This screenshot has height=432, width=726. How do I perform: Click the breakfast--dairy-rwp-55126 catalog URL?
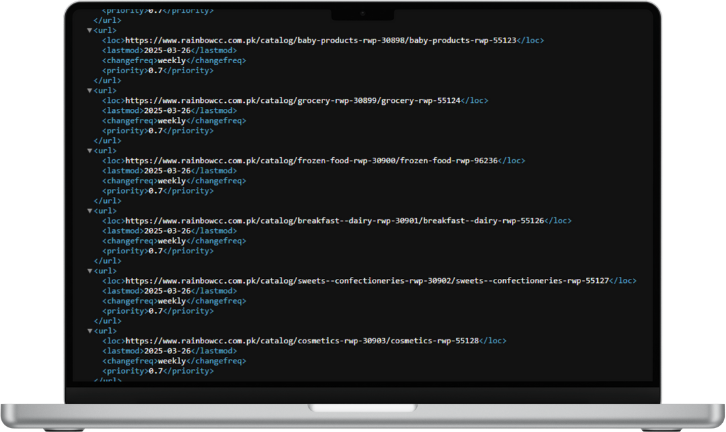coord(334,220)
